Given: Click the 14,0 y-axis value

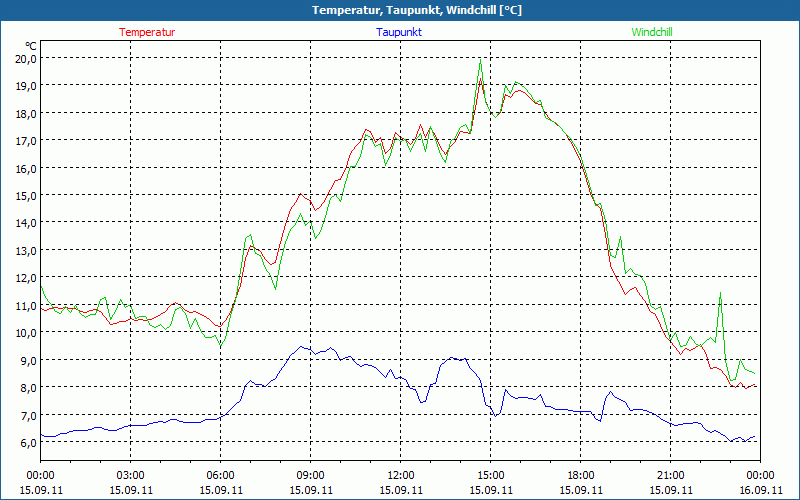Looking at the screenshot, I should click(x=26, y=223).
